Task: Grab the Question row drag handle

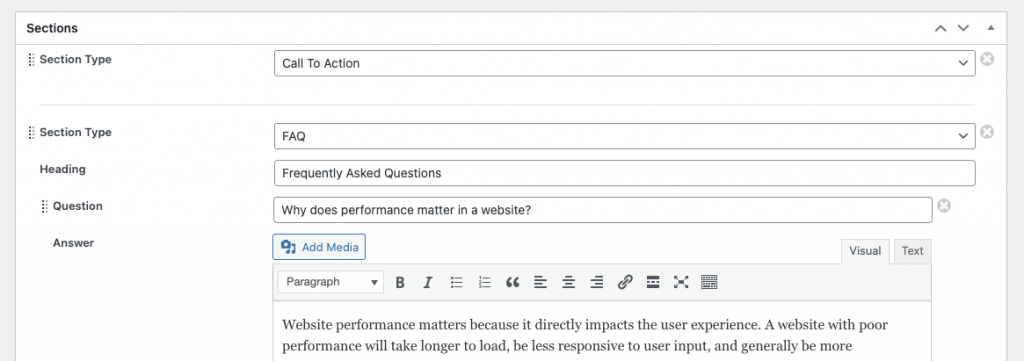Action: click(44, 206)
